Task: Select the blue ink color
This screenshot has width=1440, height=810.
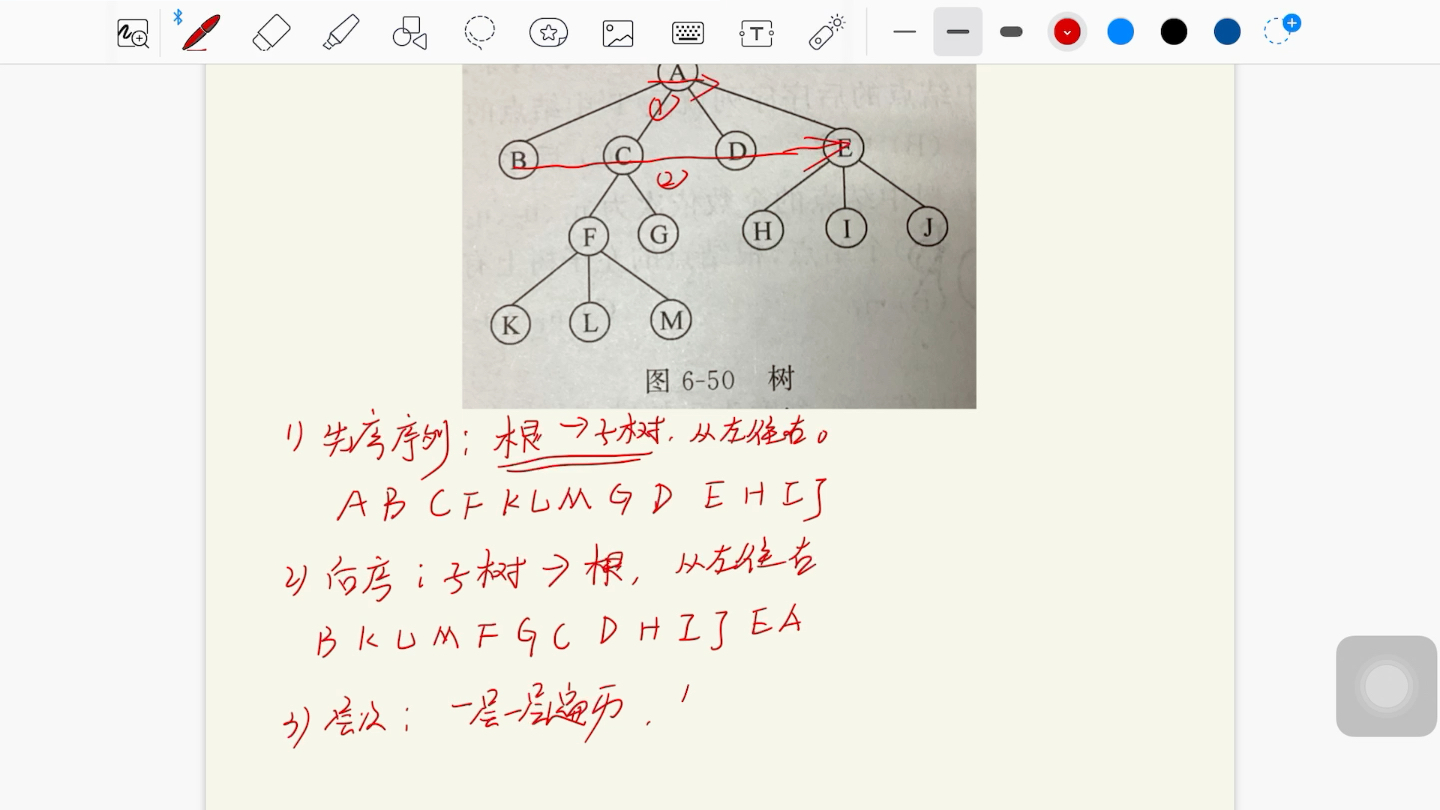Action: 1120,31
